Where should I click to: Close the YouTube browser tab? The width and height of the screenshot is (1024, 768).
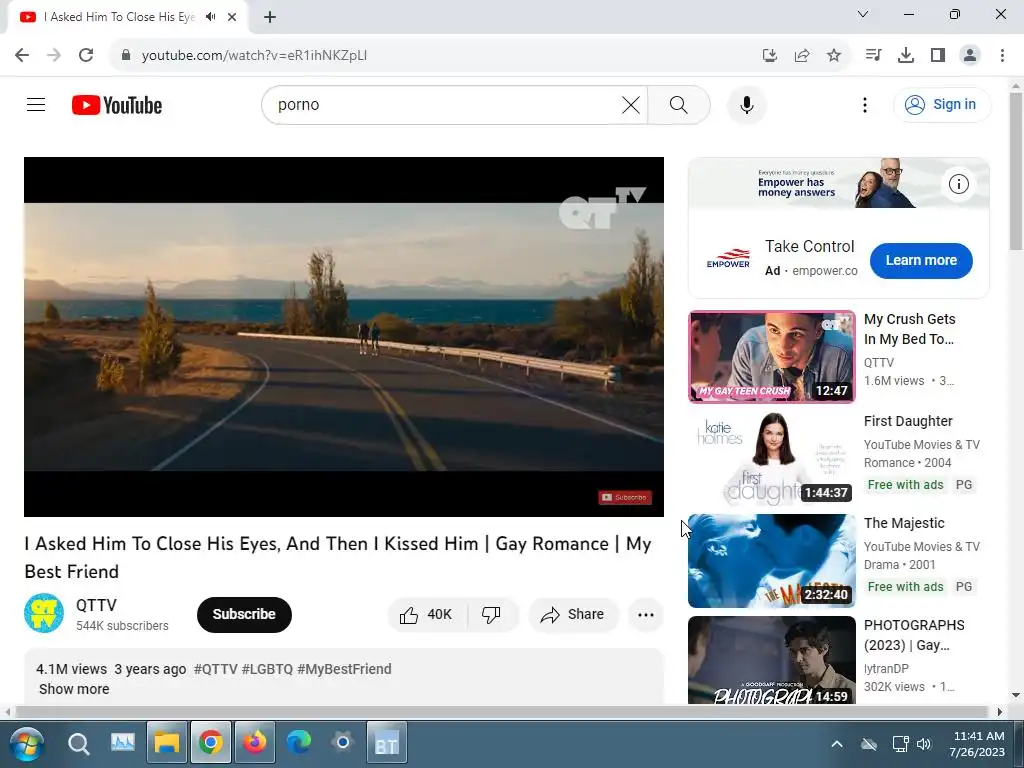(x=232, y=17)
